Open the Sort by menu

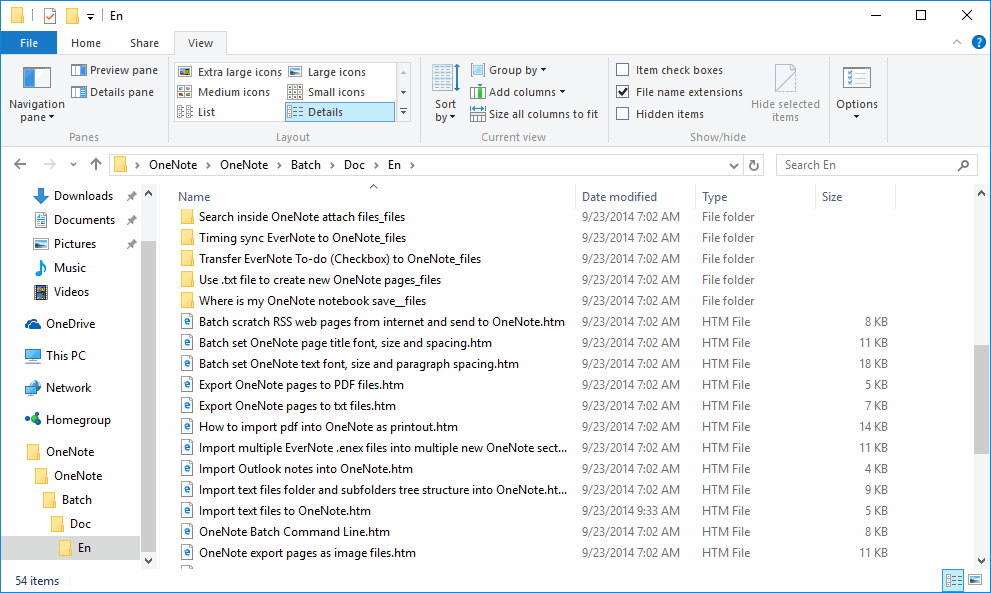pyautogui.click(x=446, y=94)
